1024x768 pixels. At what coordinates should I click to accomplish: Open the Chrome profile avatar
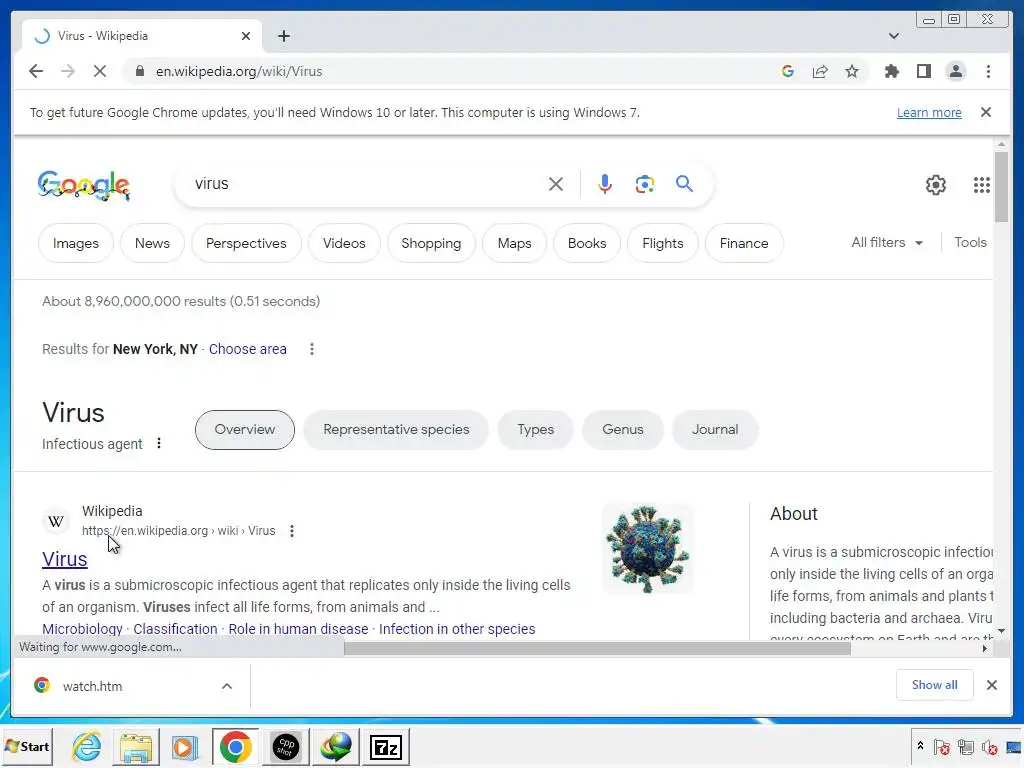955,71
